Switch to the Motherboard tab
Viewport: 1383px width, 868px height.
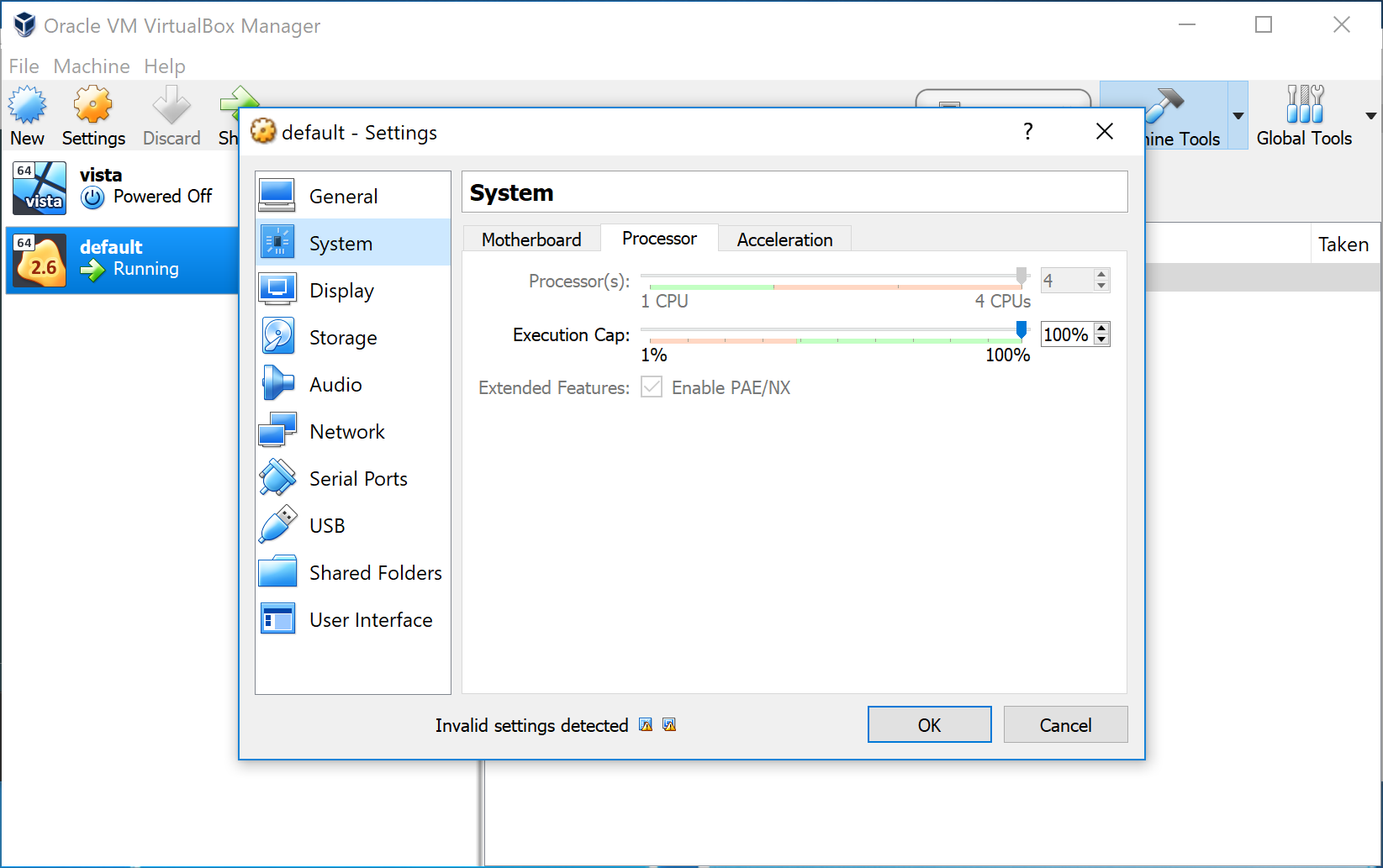(531, 239)
